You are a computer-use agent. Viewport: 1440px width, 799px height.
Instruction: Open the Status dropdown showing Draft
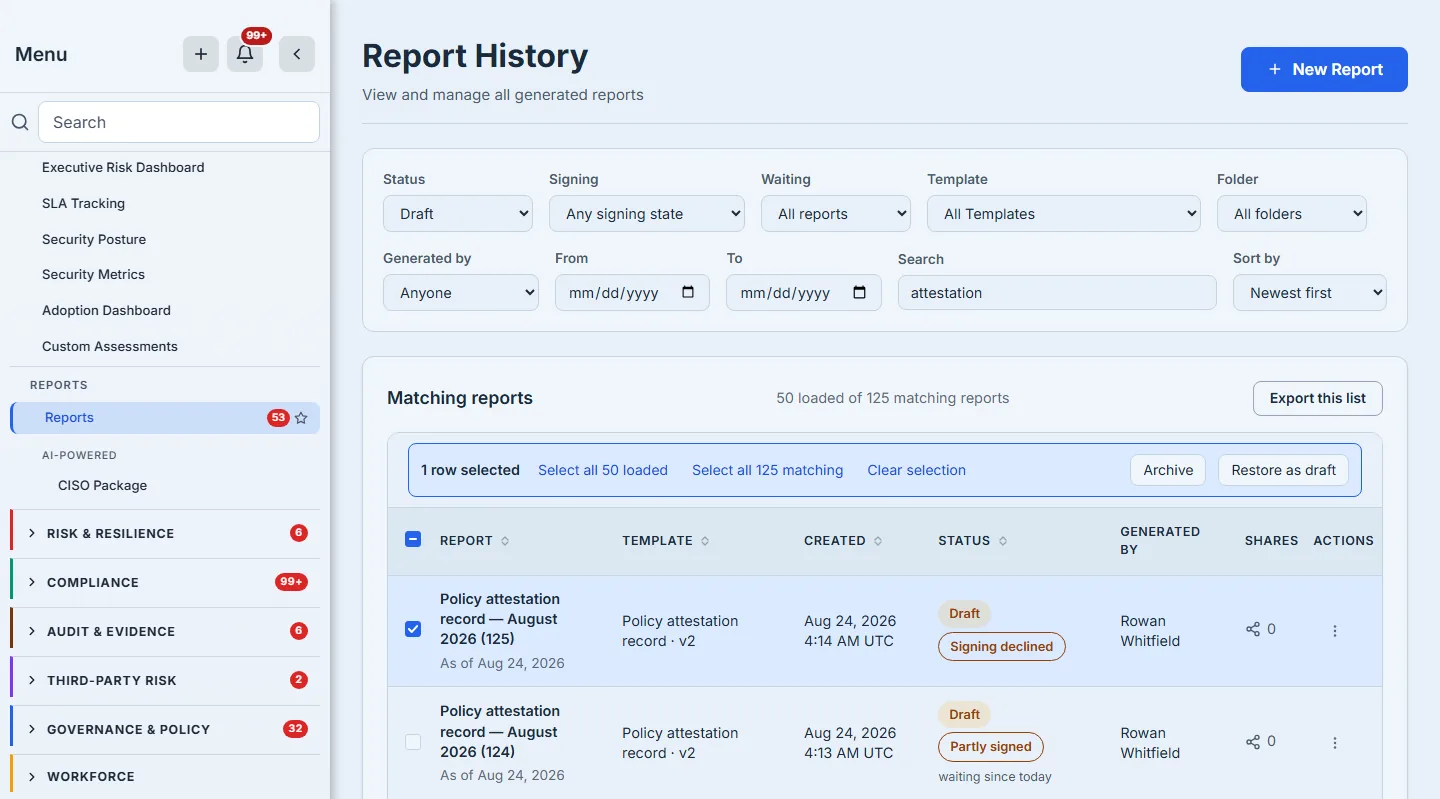[458, 213]
